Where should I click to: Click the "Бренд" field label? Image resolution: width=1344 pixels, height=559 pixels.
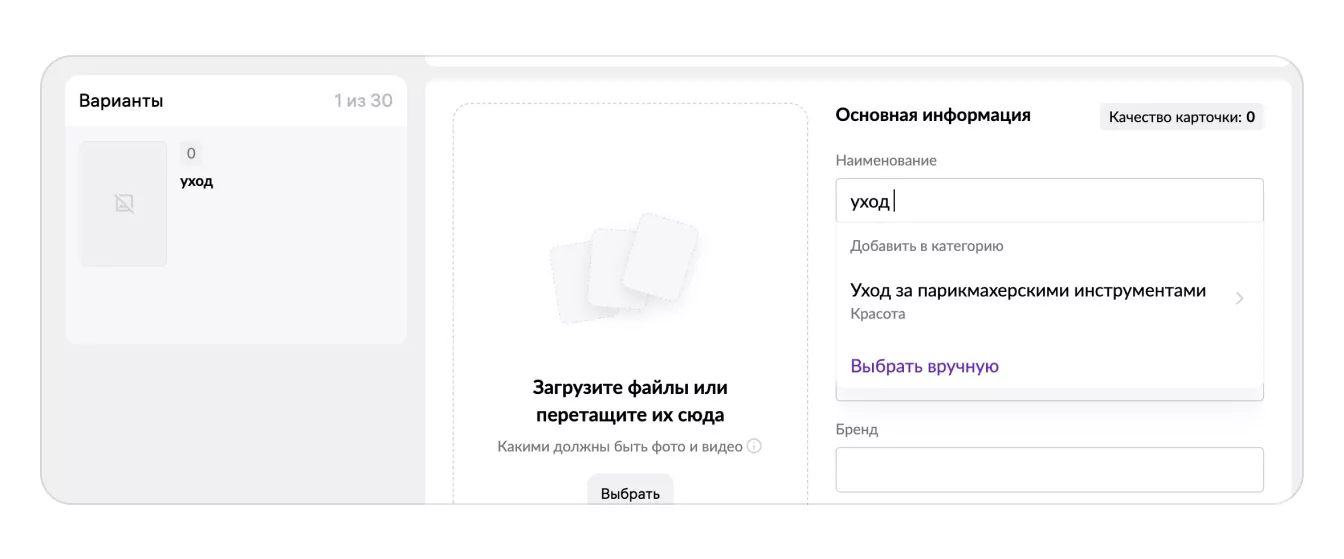point(856,429)
